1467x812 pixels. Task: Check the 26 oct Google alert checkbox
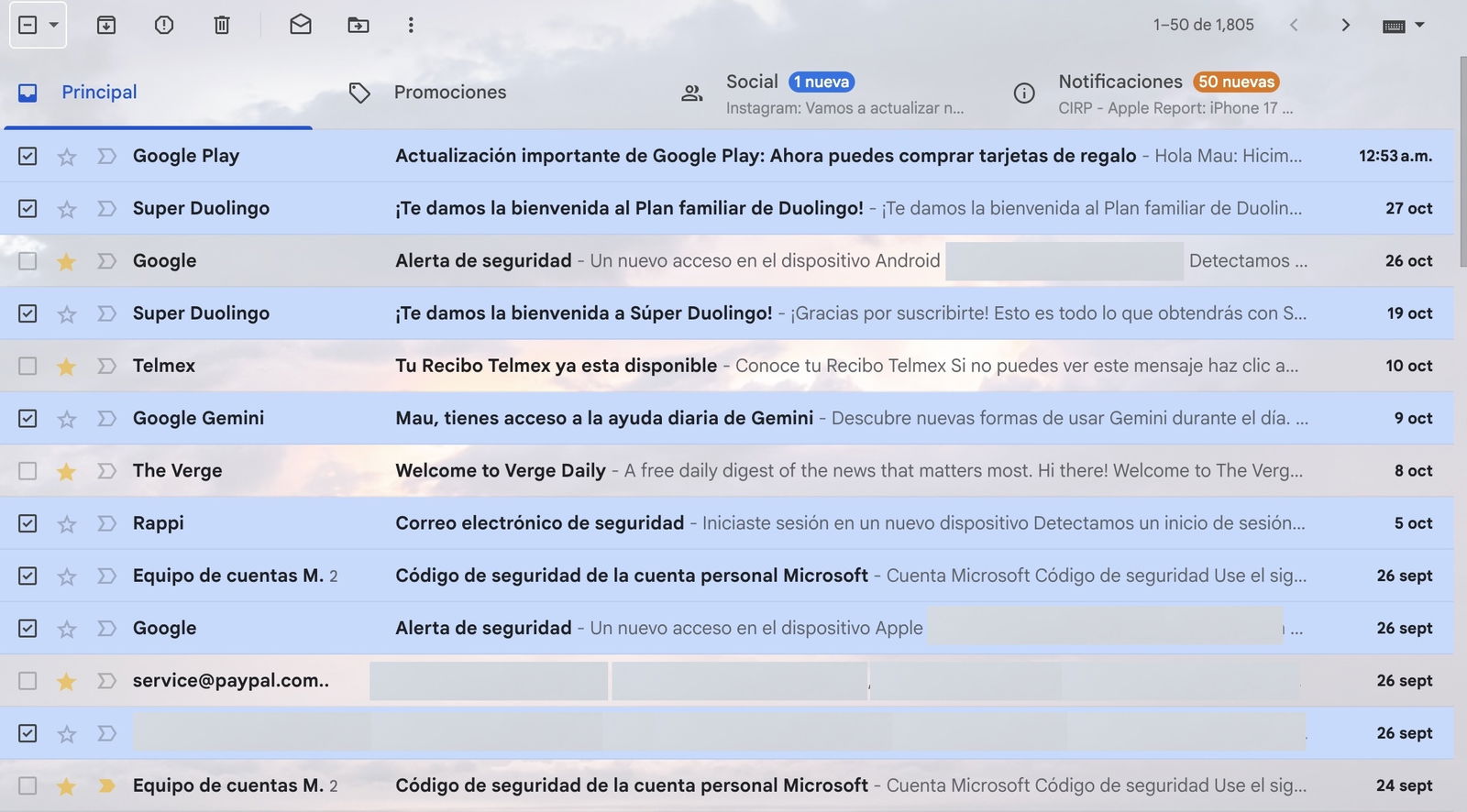(x=28, y=261)
